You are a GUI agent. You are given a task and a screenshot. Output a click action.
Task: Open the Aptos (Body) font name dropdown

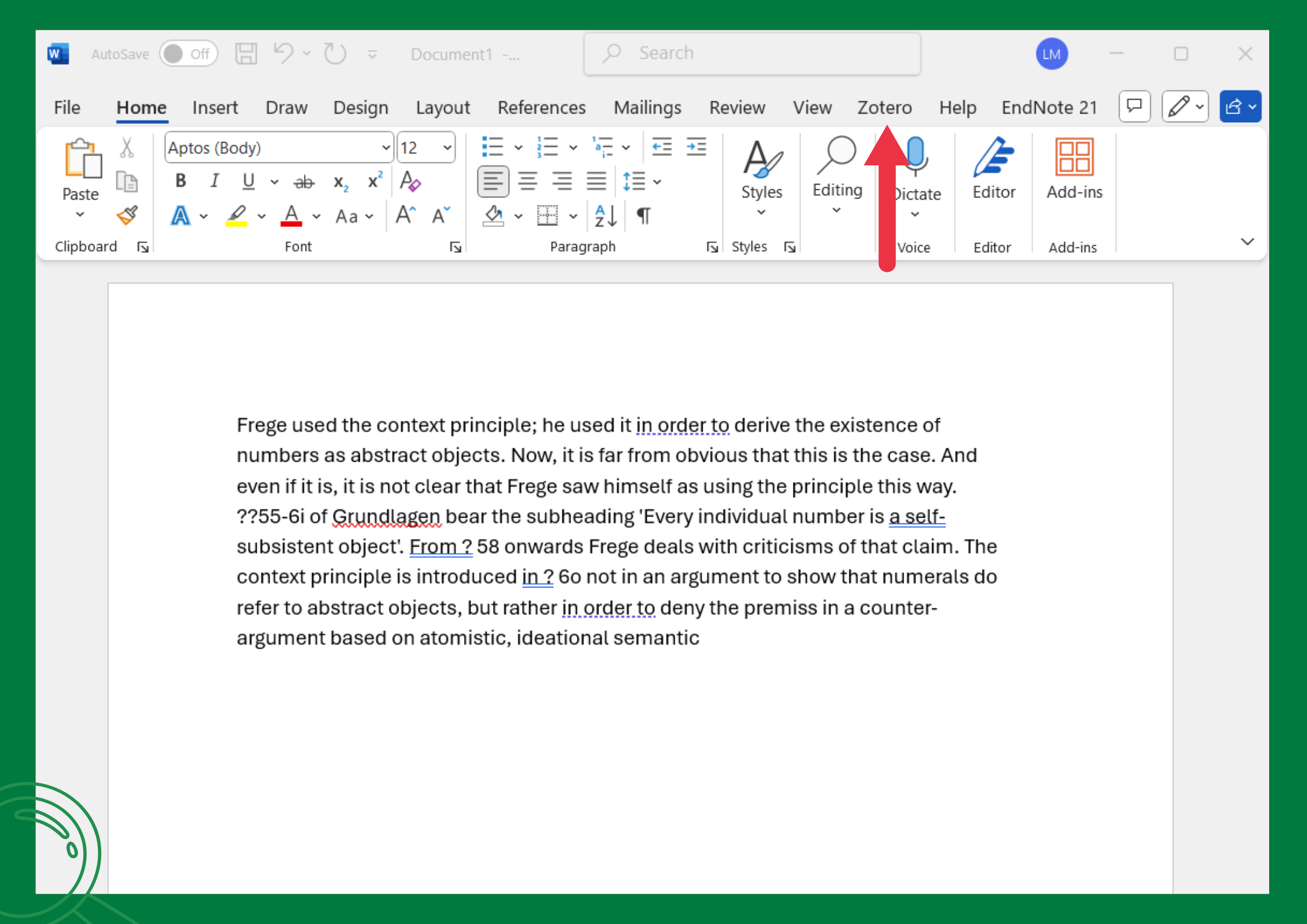point(385,148)
